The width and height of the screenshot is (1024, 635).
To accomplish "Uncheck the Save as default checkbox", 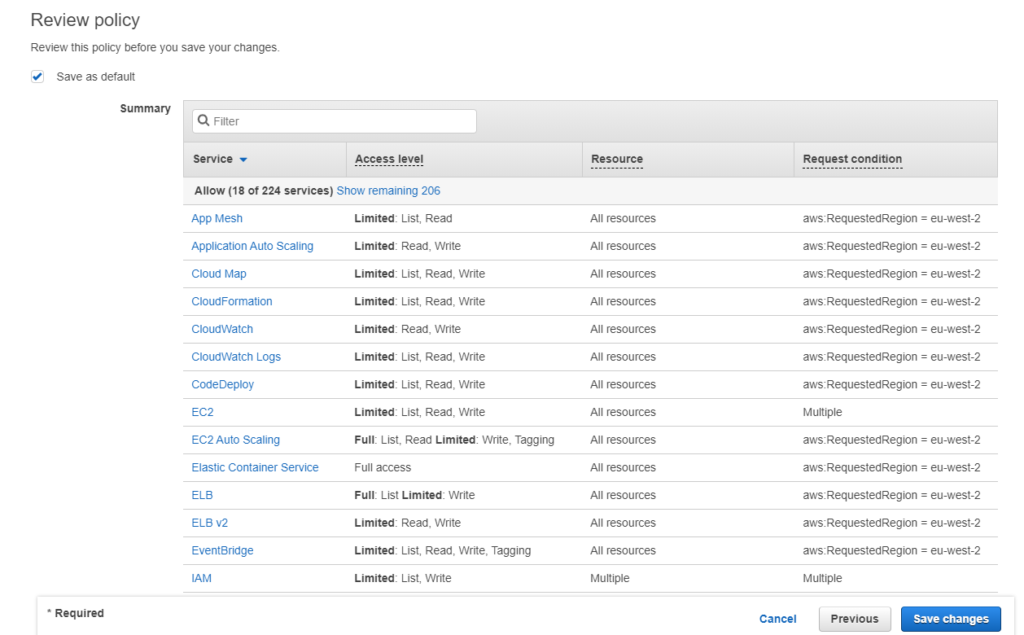I will coord(38,77).
